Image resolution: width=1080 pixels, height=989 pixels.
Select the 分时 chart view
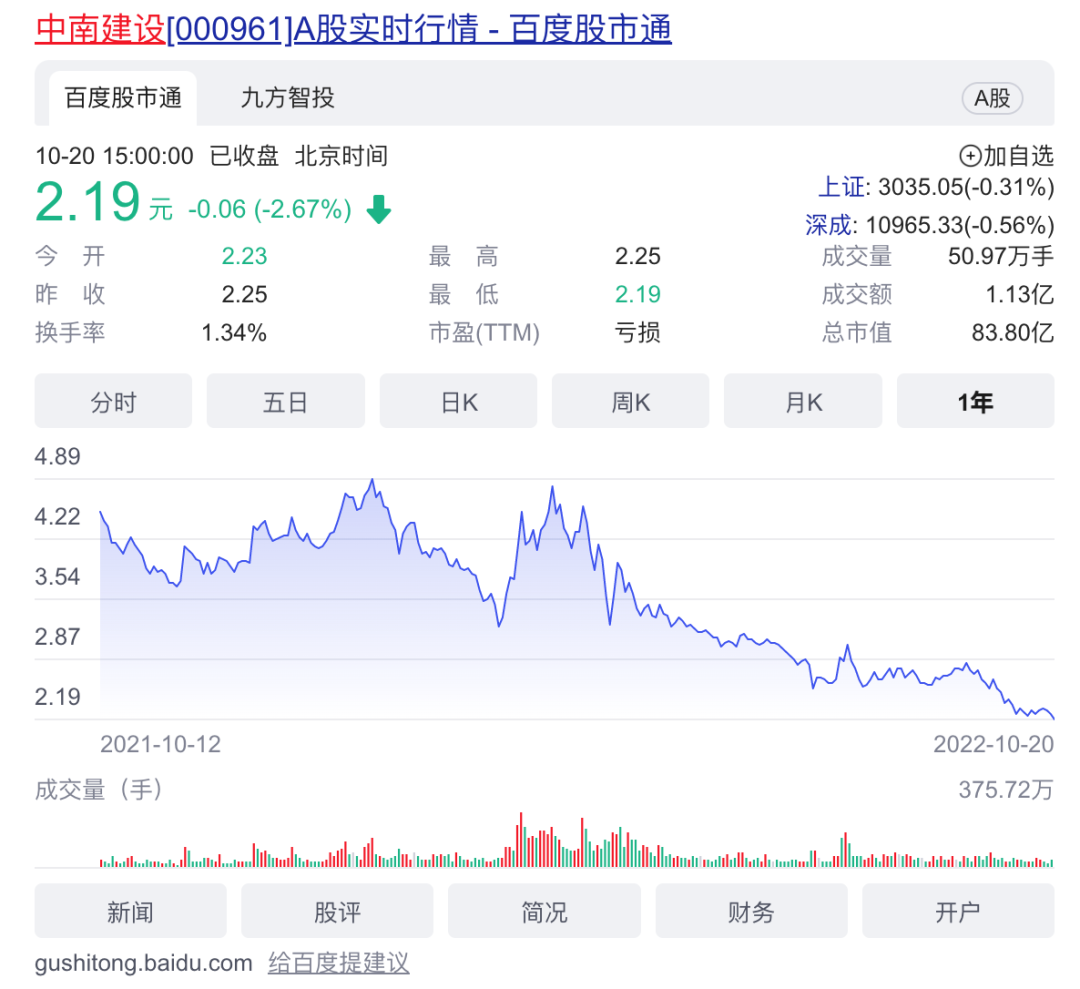click(113, 402)
